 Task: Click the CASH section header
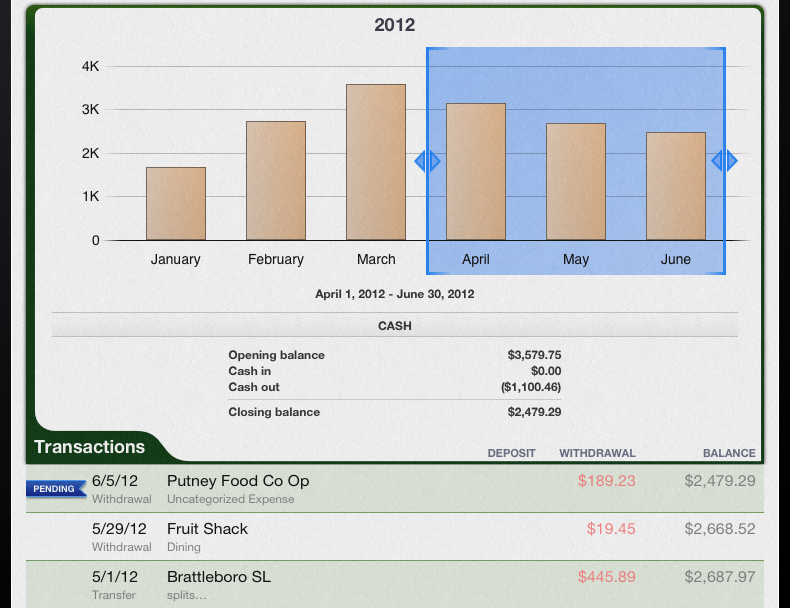pos(395,326)
